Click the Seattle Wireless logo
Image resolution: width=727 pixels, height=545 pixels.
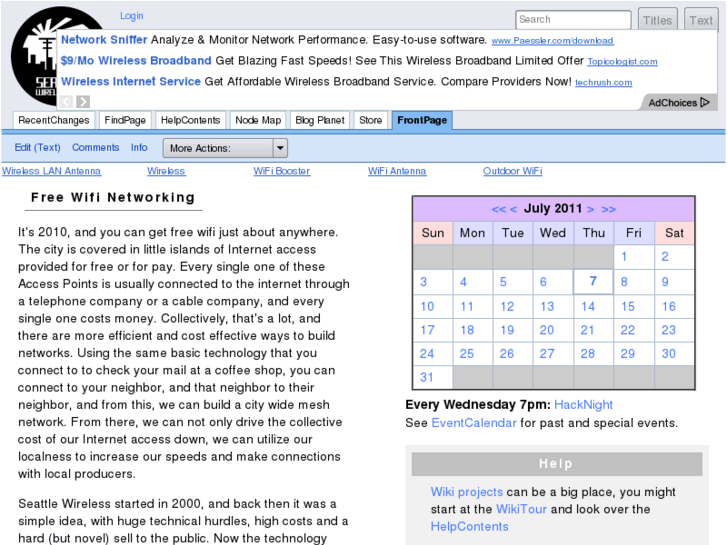[x=35, y=55]
